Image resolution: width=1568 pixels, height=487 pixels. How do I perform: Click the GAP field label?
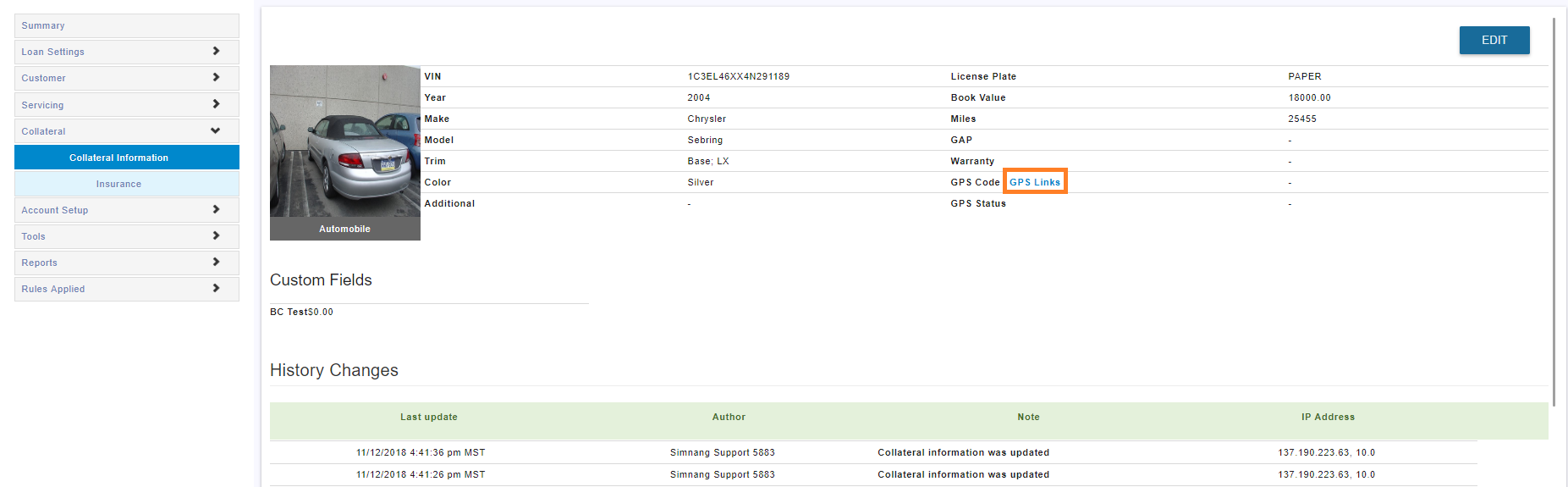point(961,140)
